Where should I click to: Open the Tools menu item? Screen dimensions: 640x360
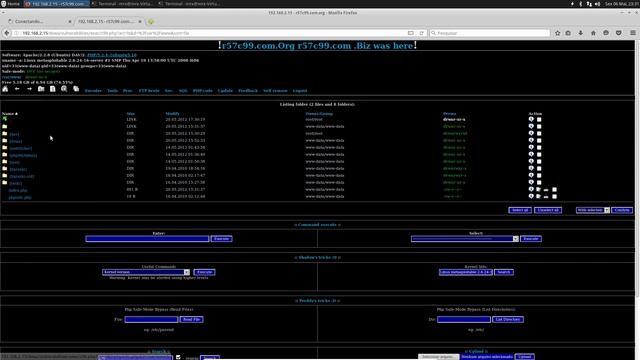click(112, 91)
